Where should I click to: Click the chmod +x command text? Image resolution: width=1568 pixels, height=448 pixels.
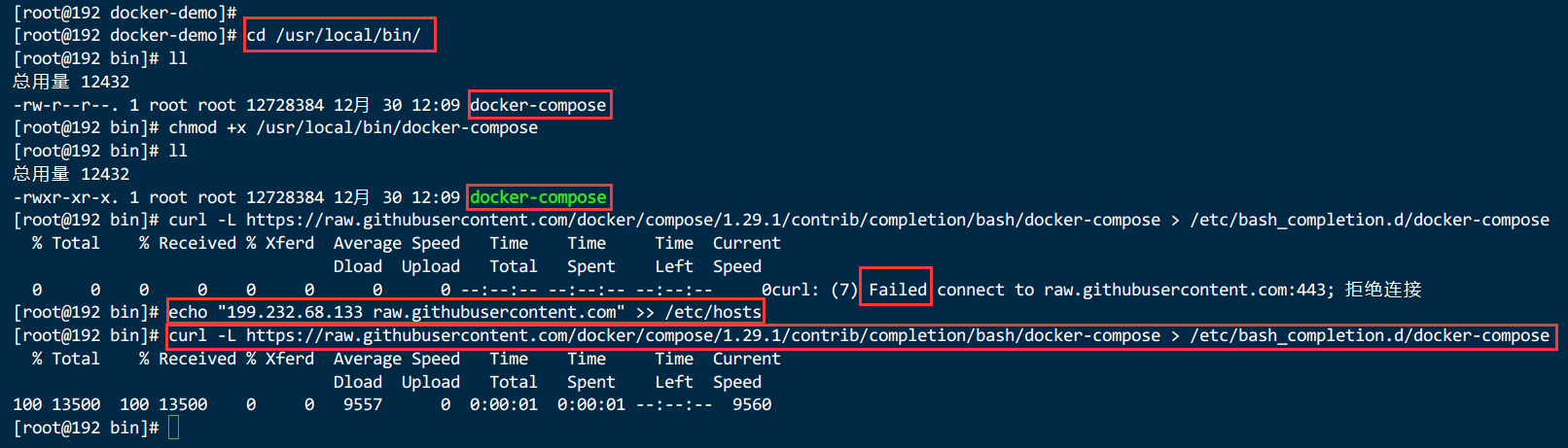click(x=353, y=127)
